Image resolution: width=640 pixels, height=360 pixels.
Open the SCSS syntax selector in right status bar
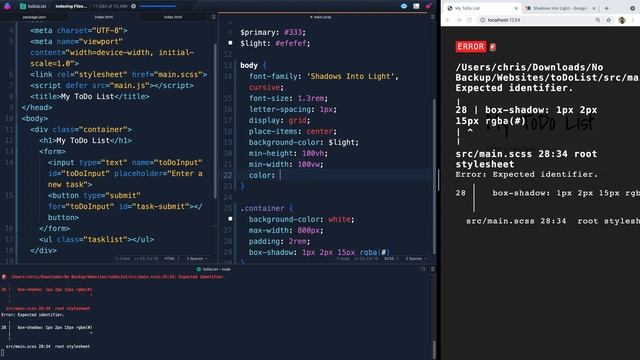(x=391, y=259)
